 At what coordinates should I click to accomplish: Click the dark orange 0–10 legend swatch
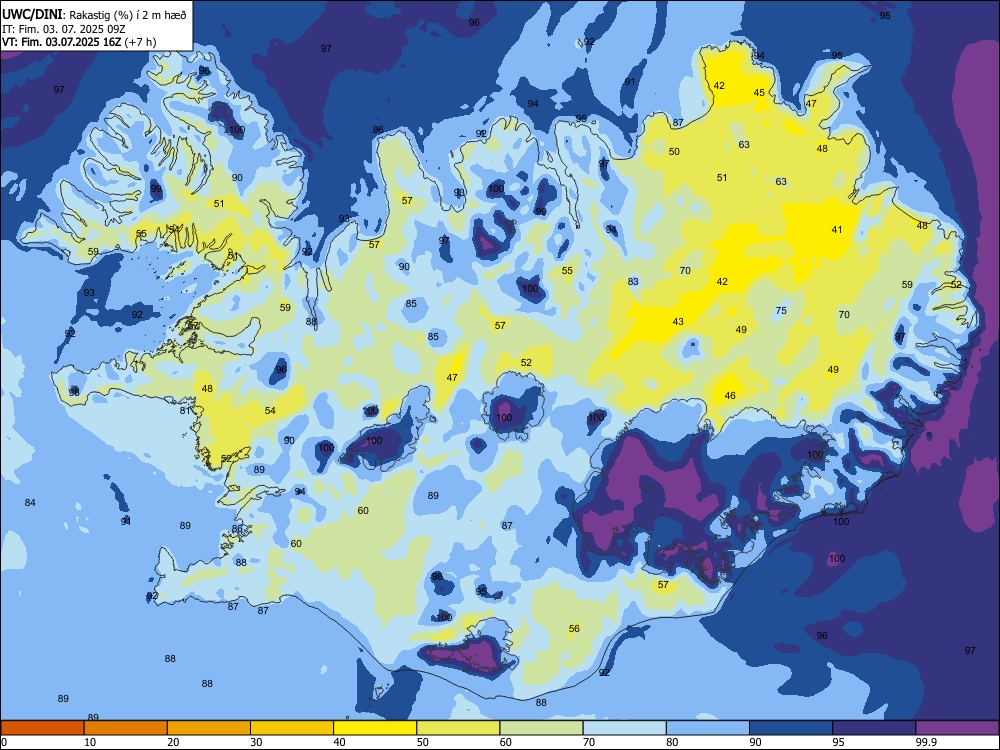click(x=42, y=728)
